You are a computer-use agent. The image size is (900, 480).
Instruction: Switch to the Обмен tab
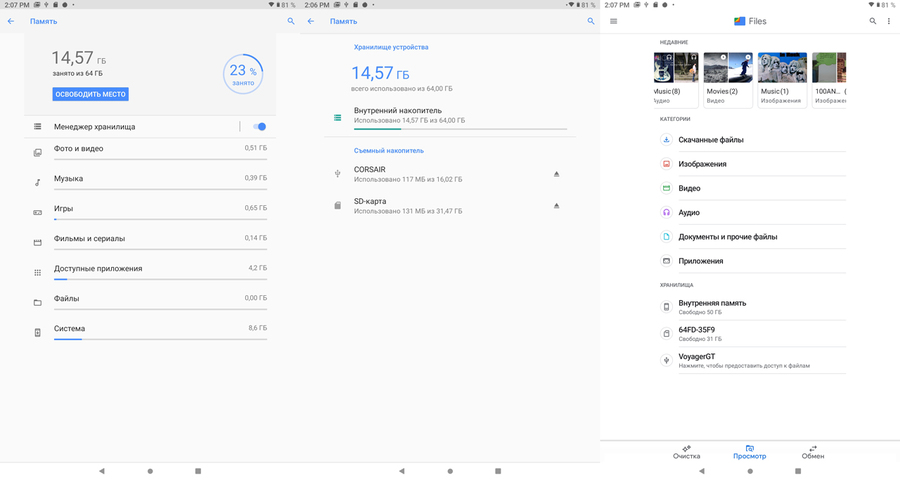point(813,452)
